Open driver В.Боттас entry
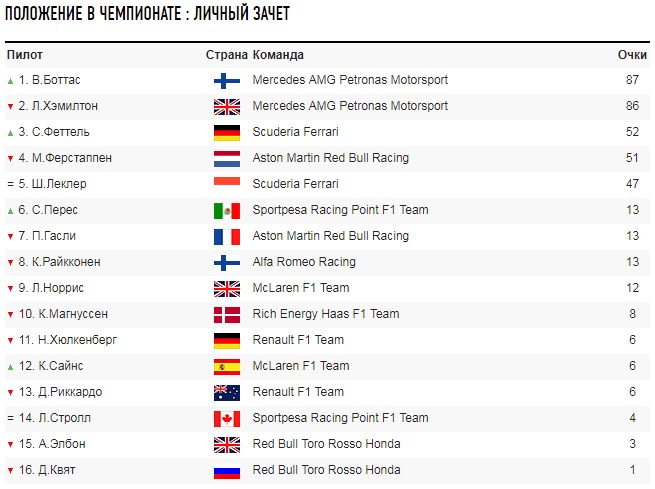This screenshot has height=489, width=655. pos(56,80)
